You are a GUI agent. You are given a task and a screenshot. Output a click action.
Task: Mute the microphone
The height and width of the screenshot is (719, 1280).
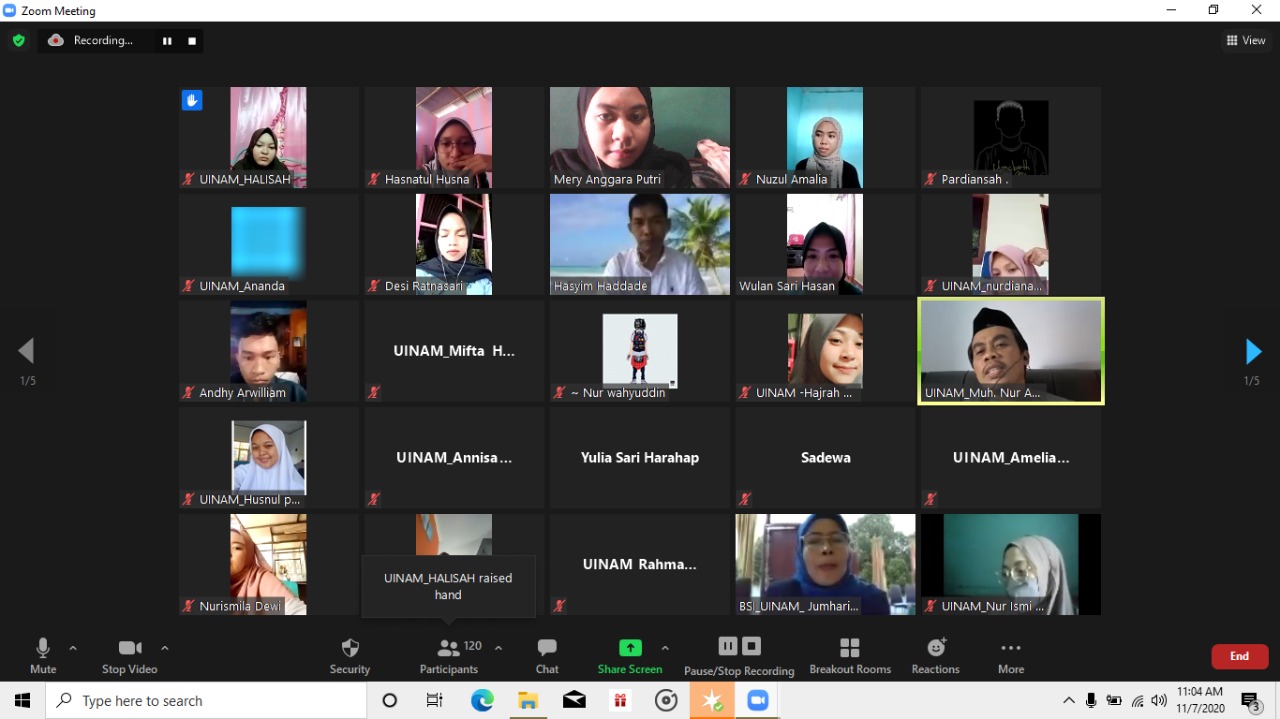tap(42, 655)
